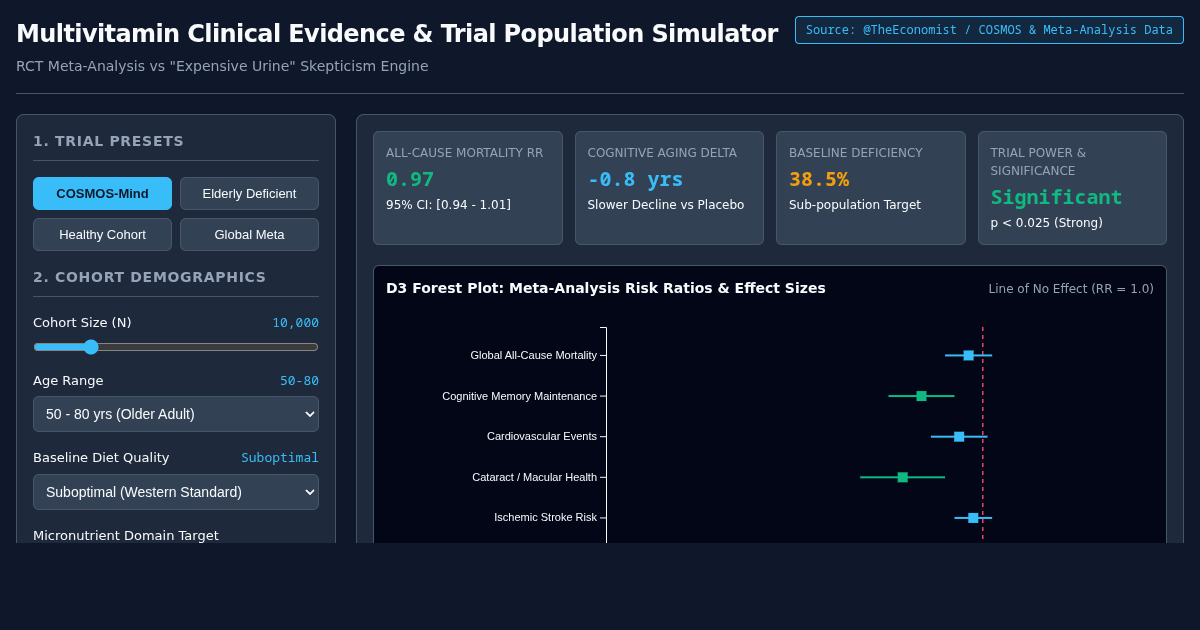The height and width of the screenshot is (630, 1200).
Task: Click 'Line of No Effect (RR = 1.0)' legend
Action: [1071, 289]
